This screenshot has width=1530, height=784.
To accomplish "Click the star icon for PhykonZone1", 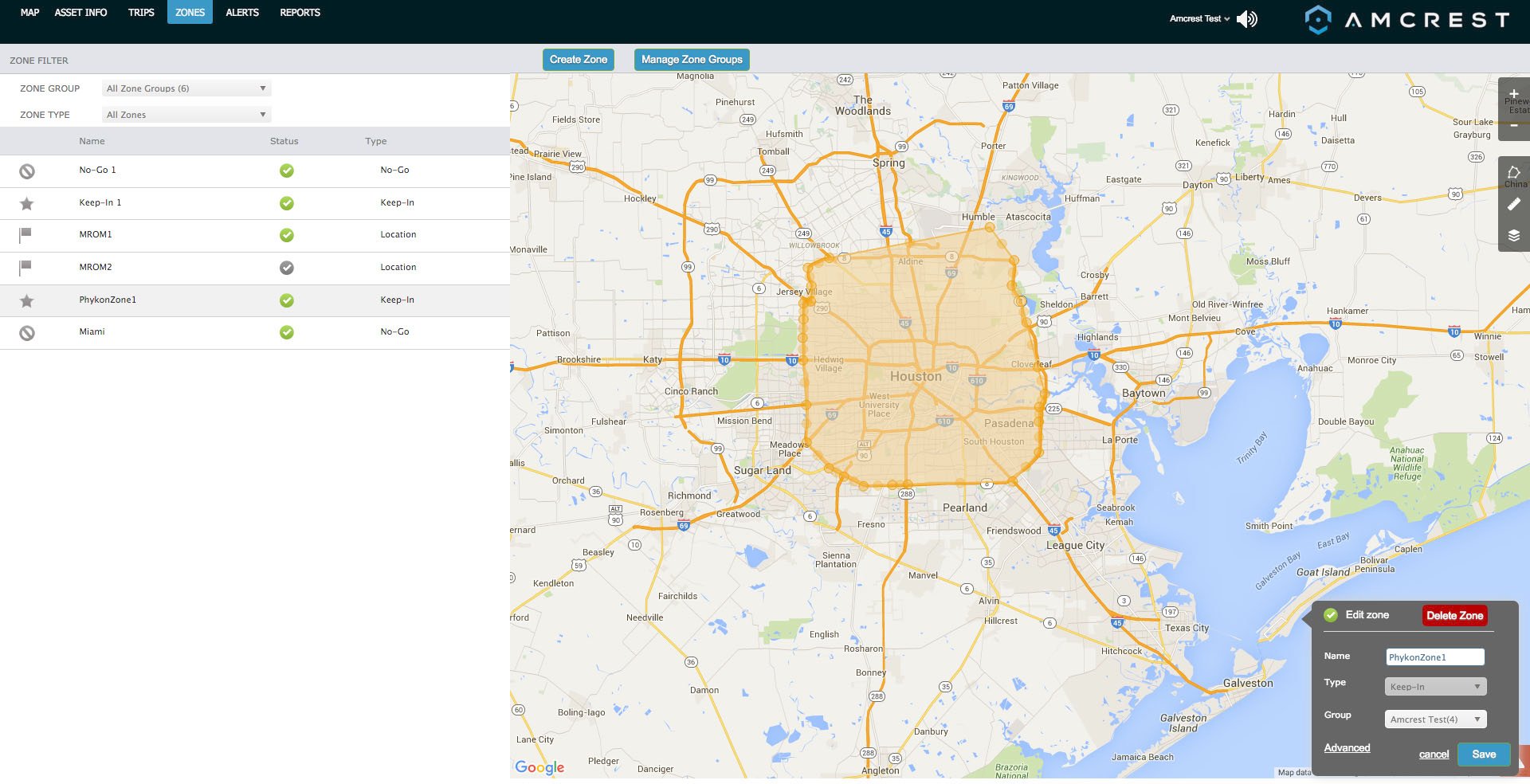I will [x=27, y=300].
